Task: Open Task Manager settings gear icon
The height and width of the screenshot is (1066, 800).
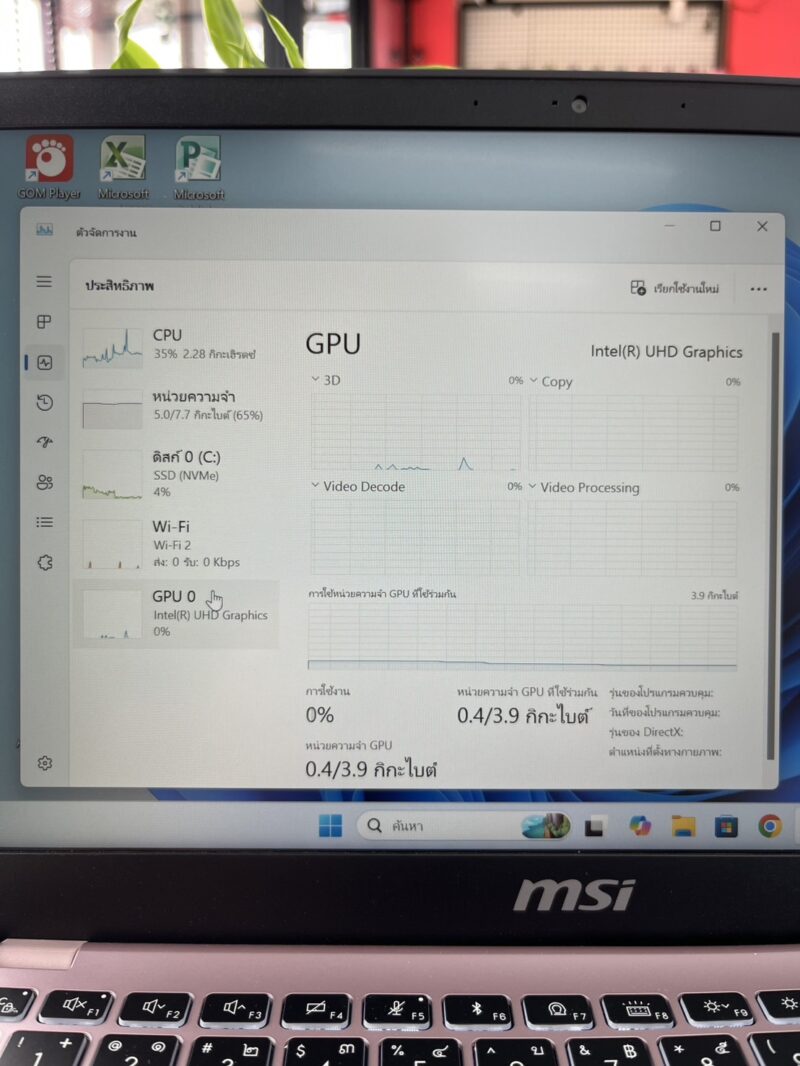Action: coord(44,763)
